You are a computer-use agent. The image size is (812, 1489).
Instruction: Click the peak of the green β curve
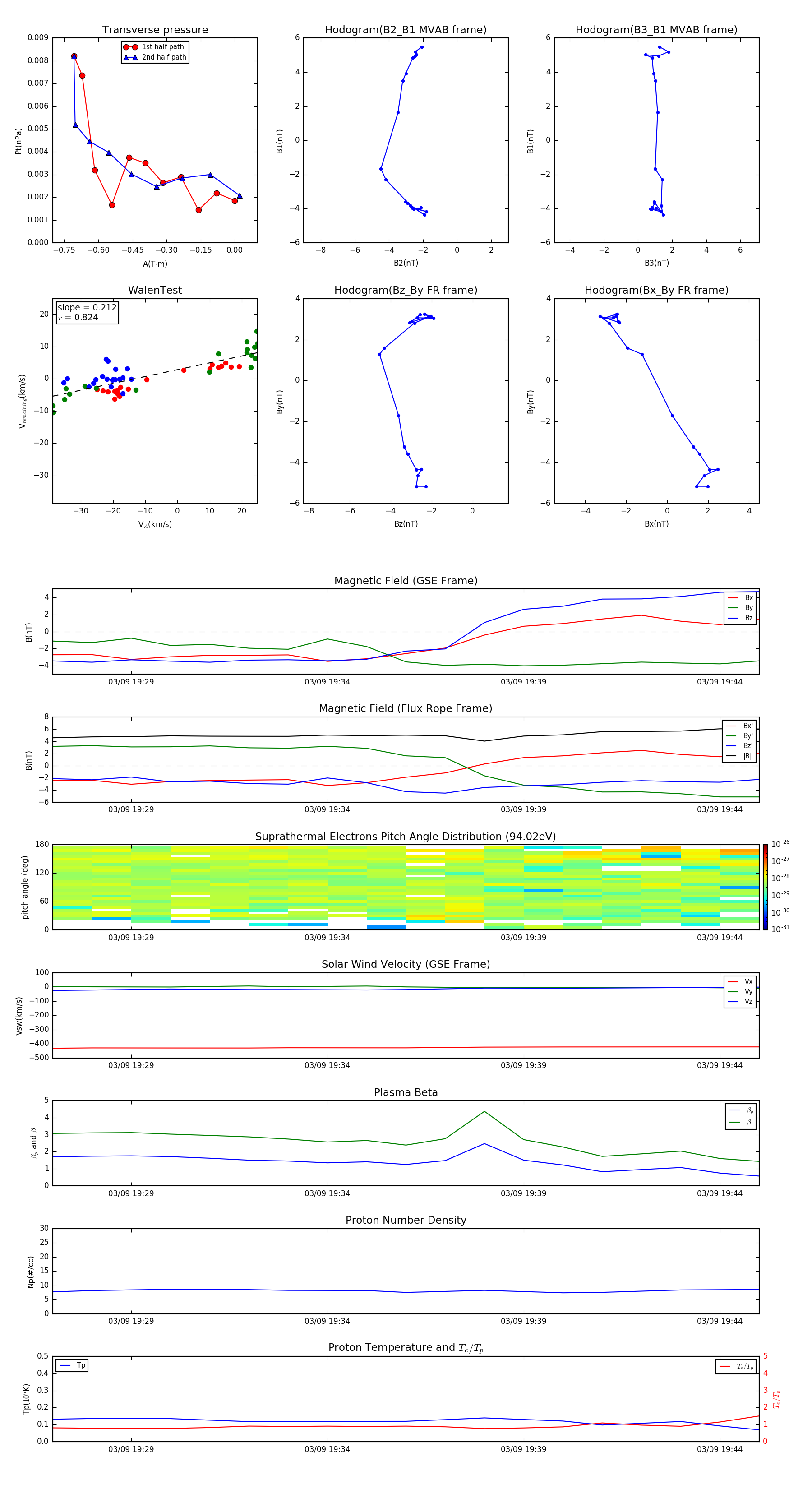click(x=484, y=1111)
